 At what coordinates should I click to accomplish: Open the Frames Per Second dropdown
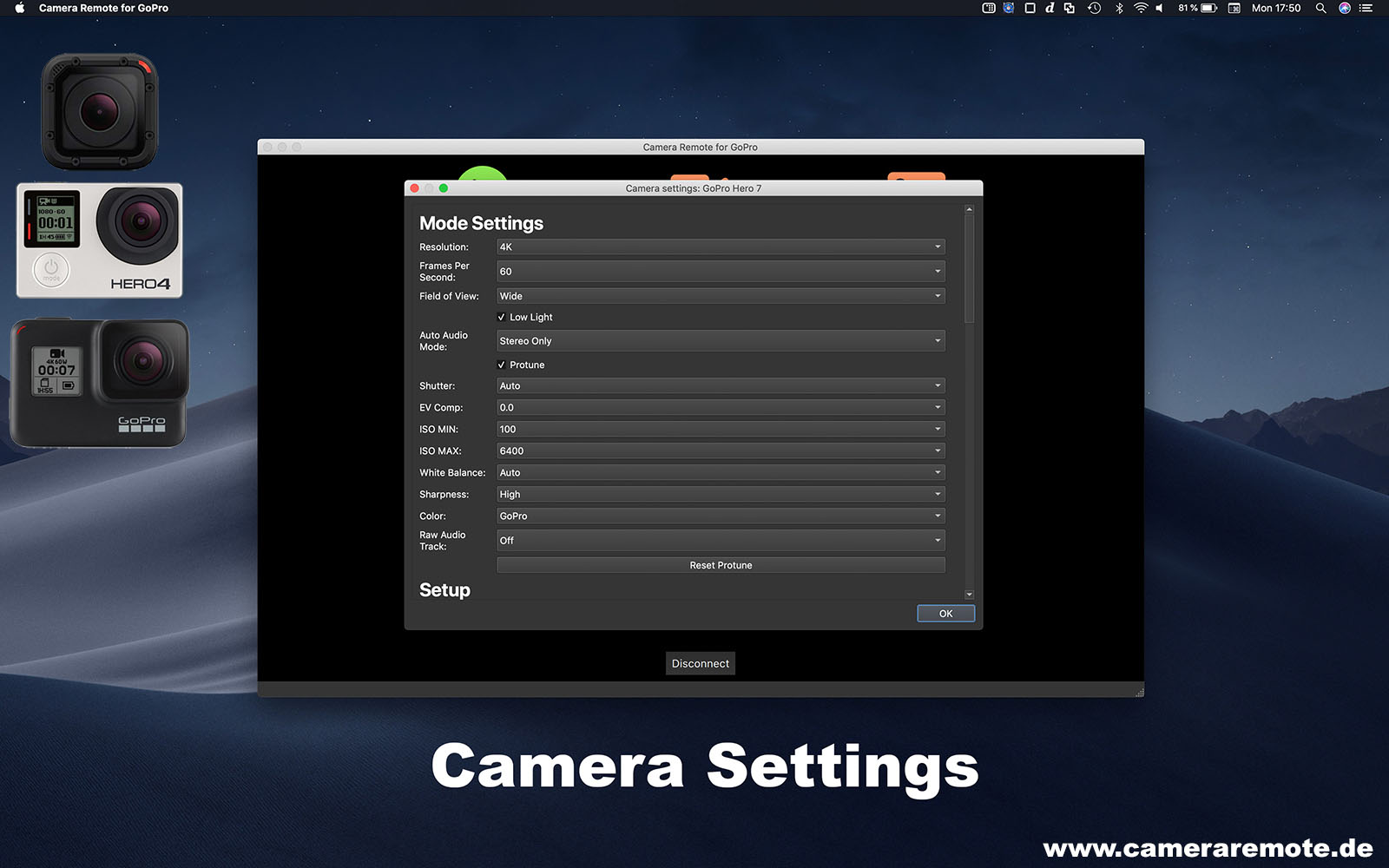721,272
